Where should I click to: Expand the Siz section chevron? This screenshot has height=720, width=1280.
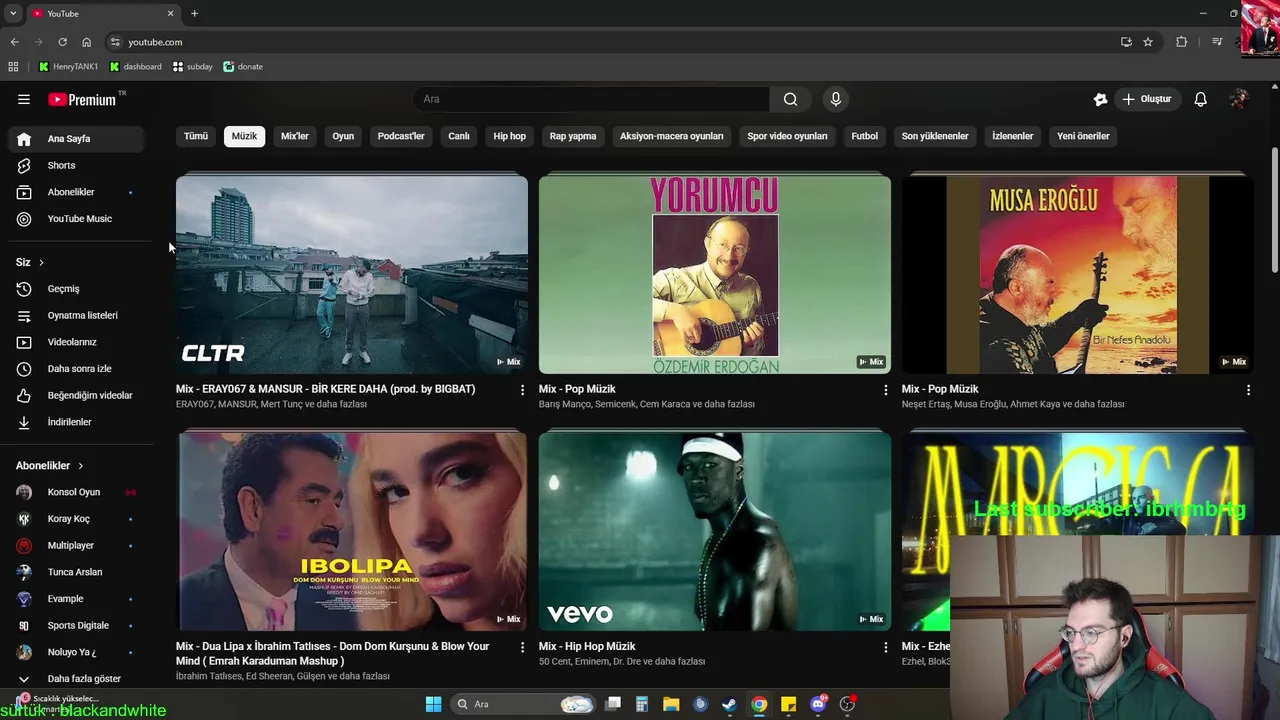41,262
